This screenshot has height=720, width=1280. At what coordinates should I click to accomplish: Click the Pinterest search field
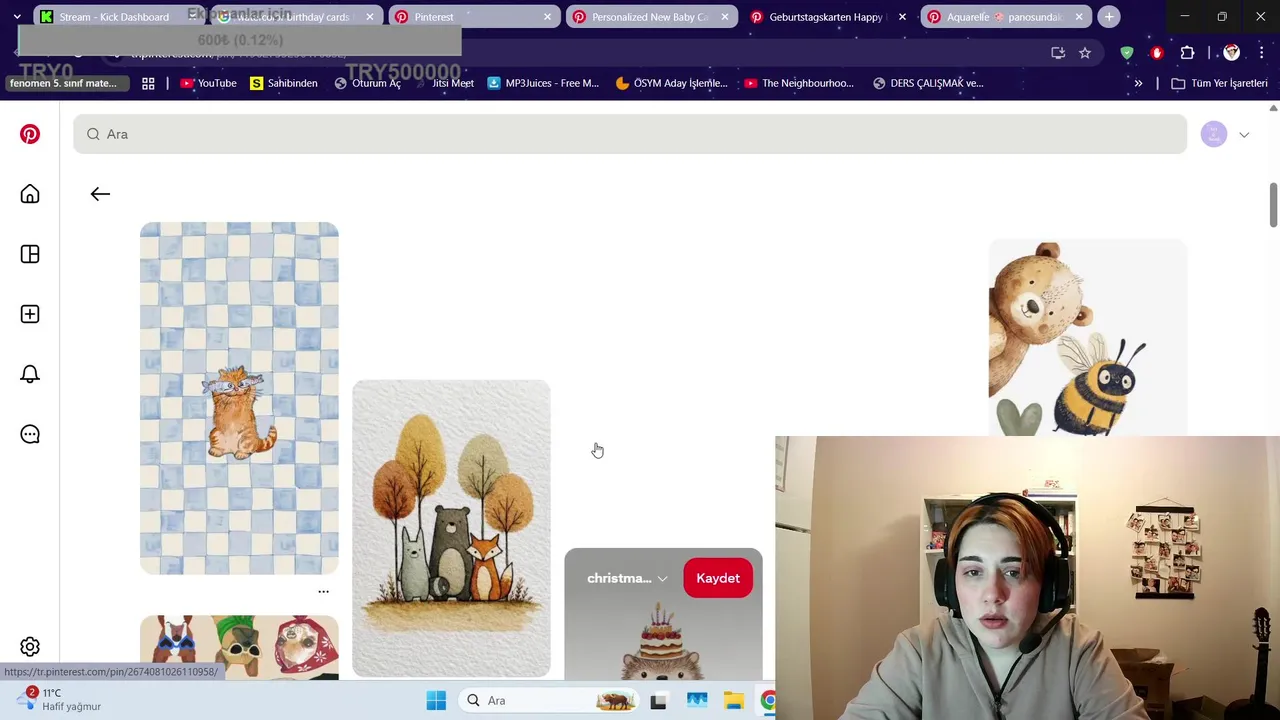click(x=630, y=134)
